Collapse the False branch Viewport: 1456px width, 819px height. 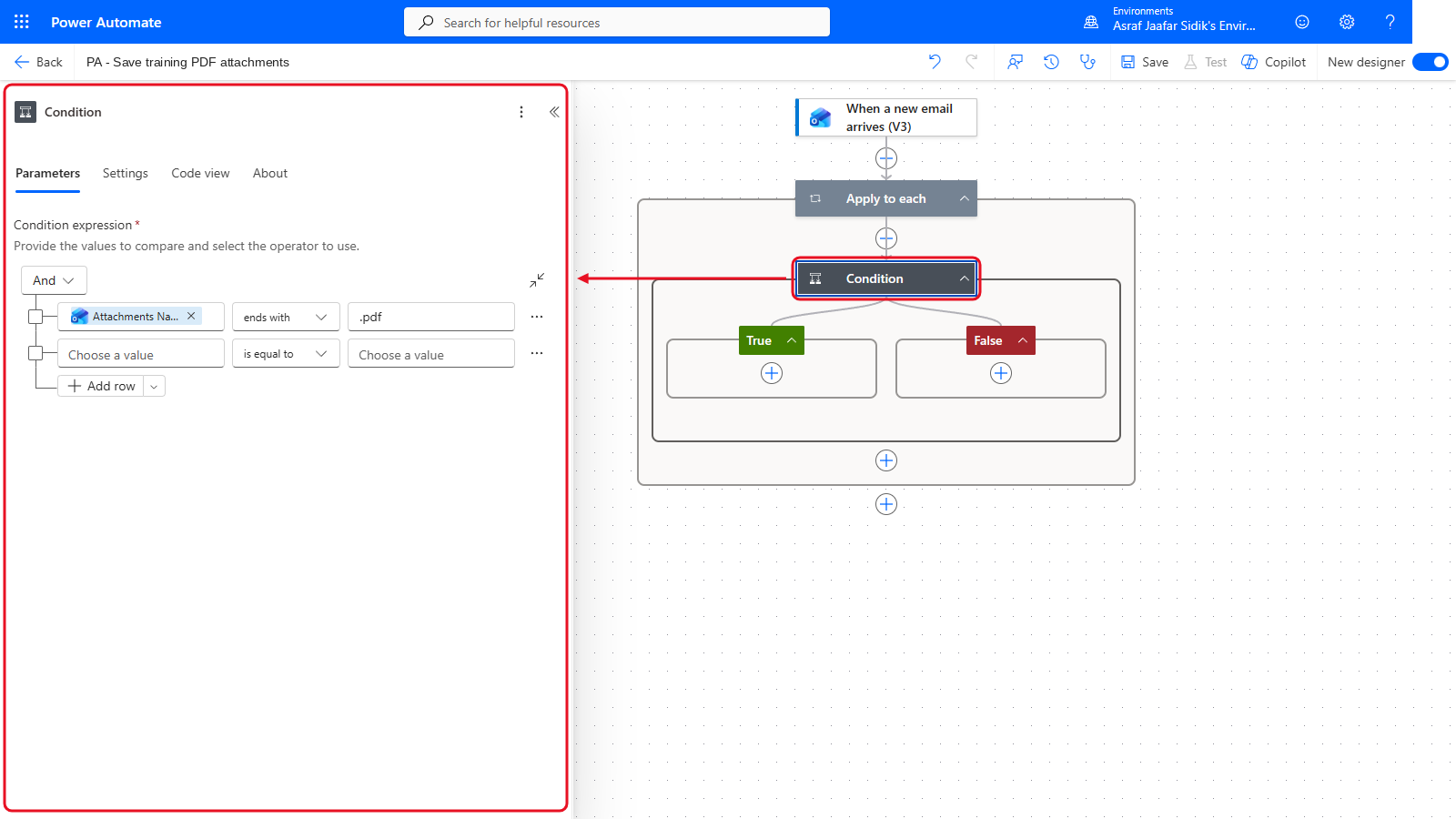click(x=1023, y=340)
